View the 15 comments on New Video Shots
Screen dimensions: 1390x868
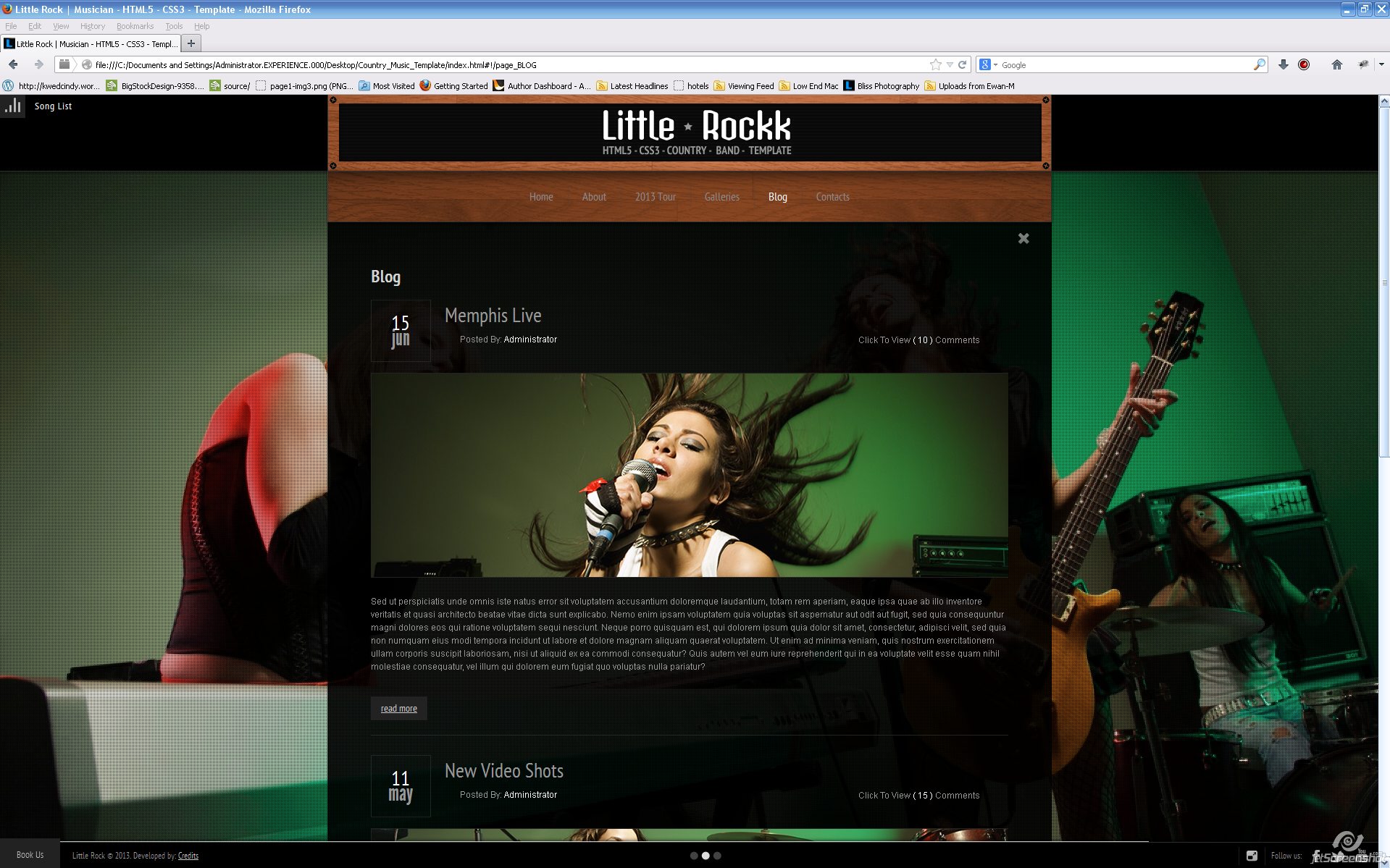pyautogui.click(x=919, y=796)
